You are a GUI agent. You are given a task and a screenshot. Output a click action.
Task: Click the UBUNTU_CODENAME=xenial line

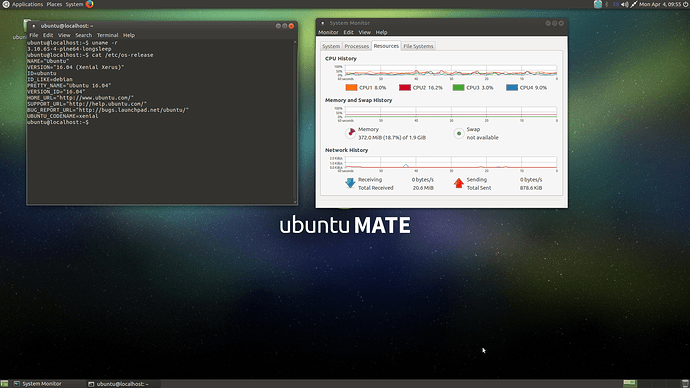(62, 116)
